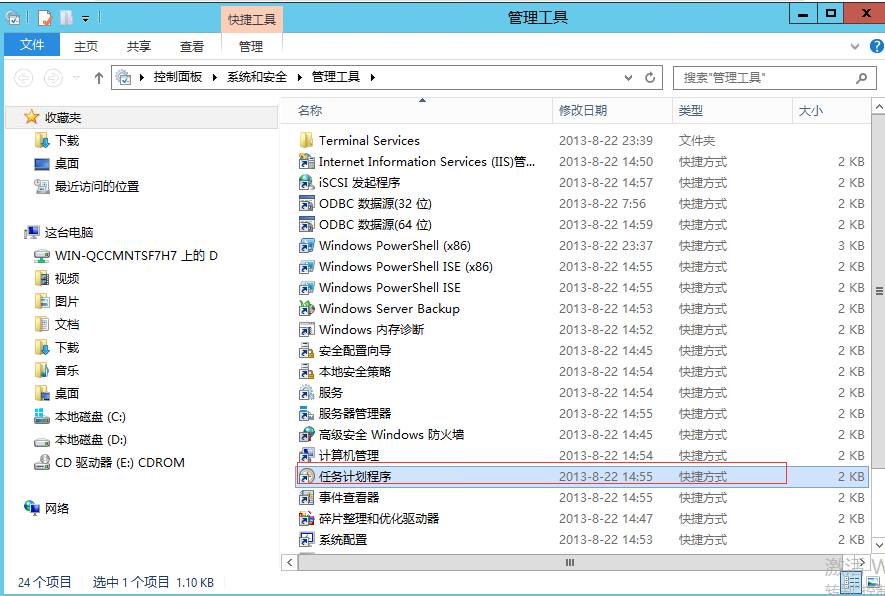Screen dimensions: 885x596
Task: Open the 共享 ribbon tab
Action: (139, 46)
